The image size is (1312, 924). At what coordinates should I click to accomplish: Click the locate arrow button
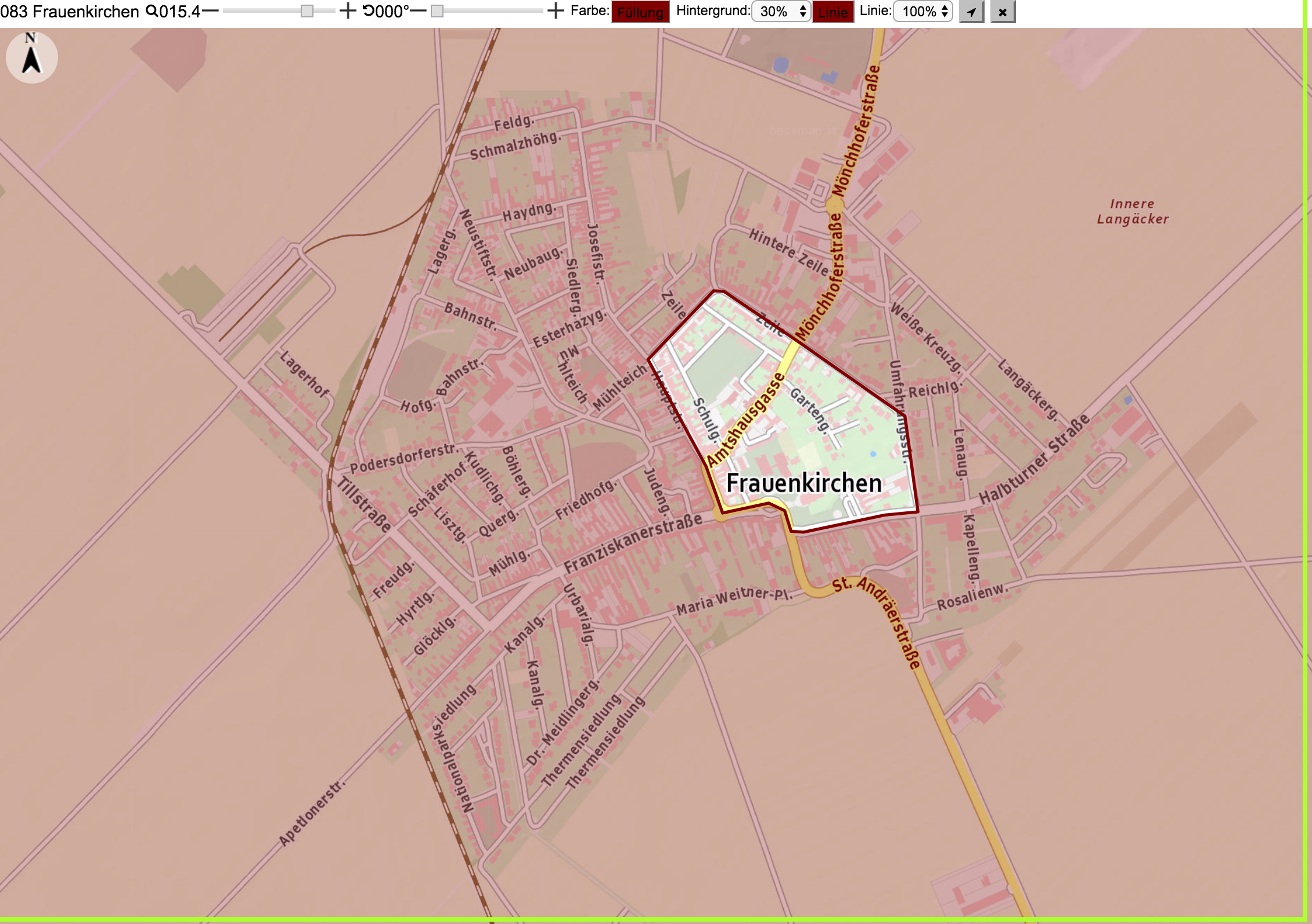[971, 12]
